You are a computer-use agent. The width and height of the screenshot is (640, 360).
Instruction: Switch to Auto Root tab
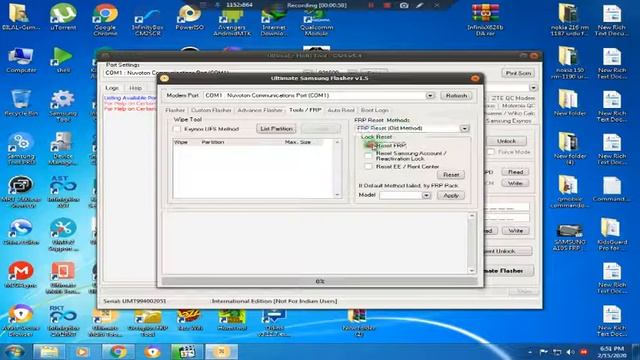[x=341, y=110]
